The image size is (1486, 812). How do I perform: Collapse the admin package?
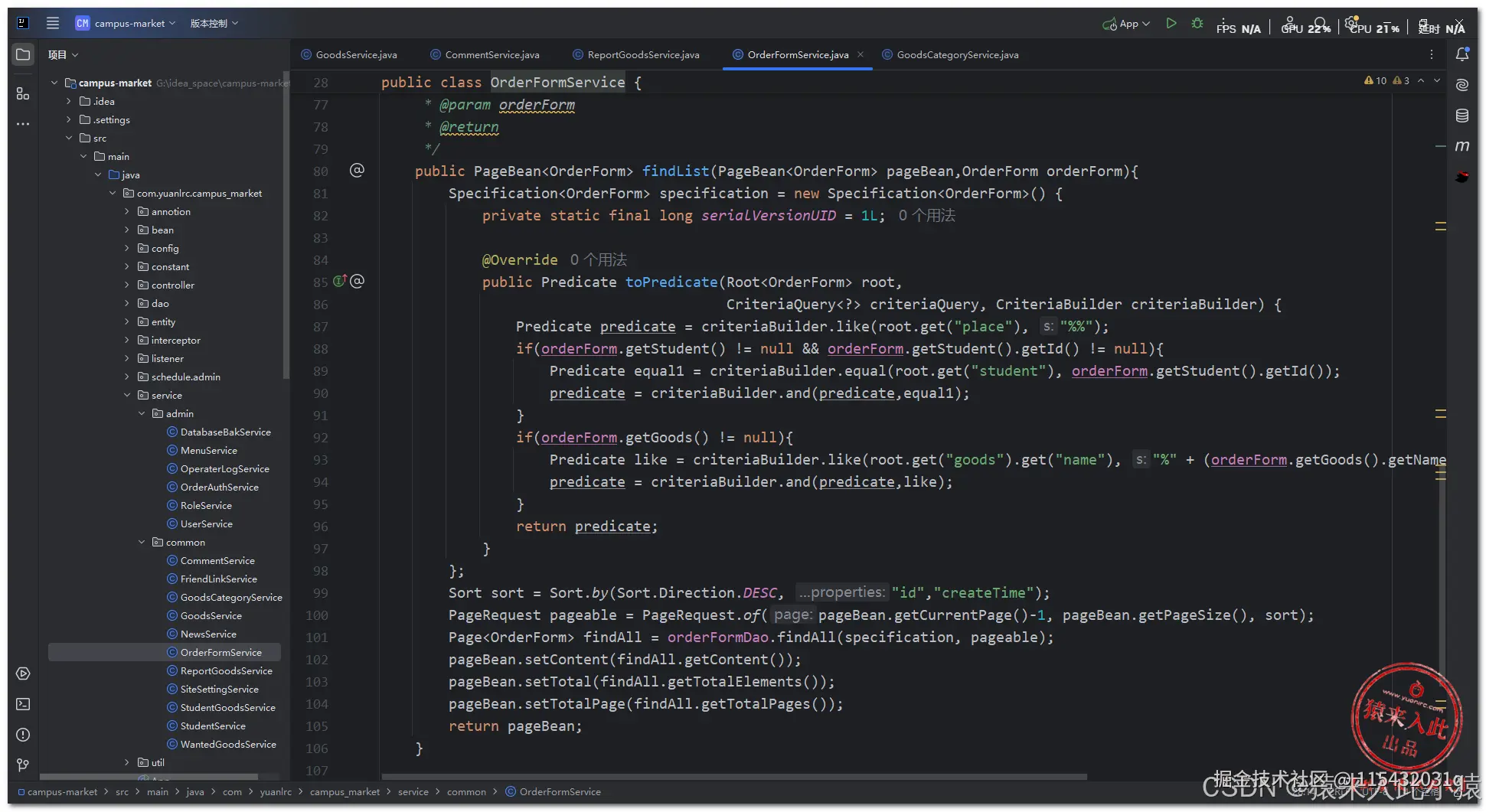142,413
